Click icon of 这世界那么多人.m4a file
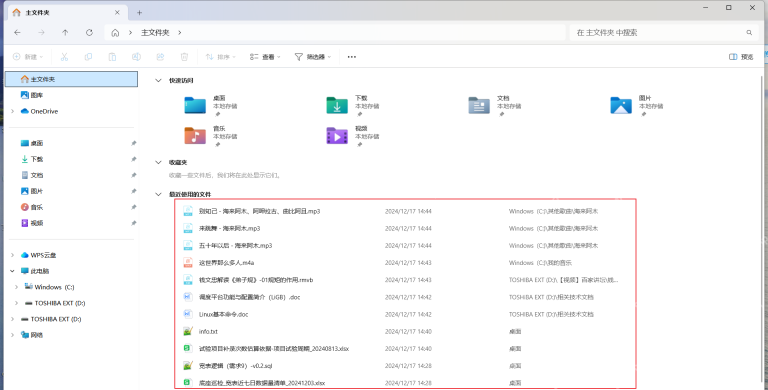768x390 pixels. [188, 263]
